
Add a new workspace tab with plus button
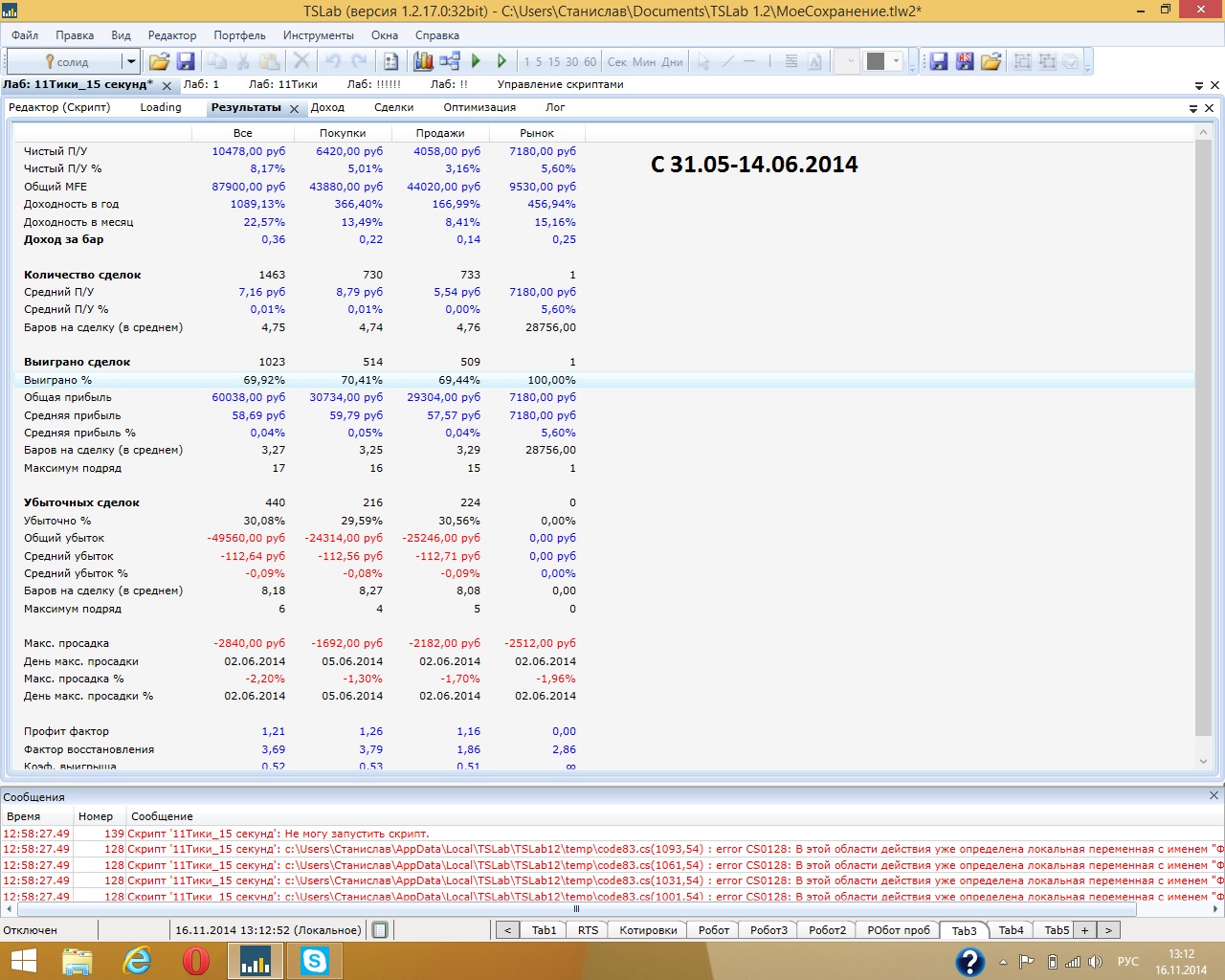(1084, 929)
